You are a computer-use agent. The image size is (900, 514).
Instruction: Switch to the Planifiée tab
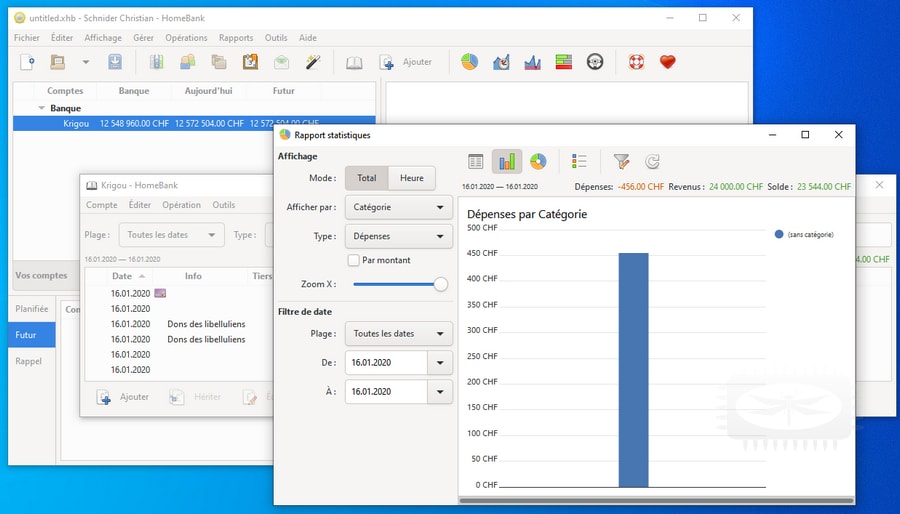(32, 309)
